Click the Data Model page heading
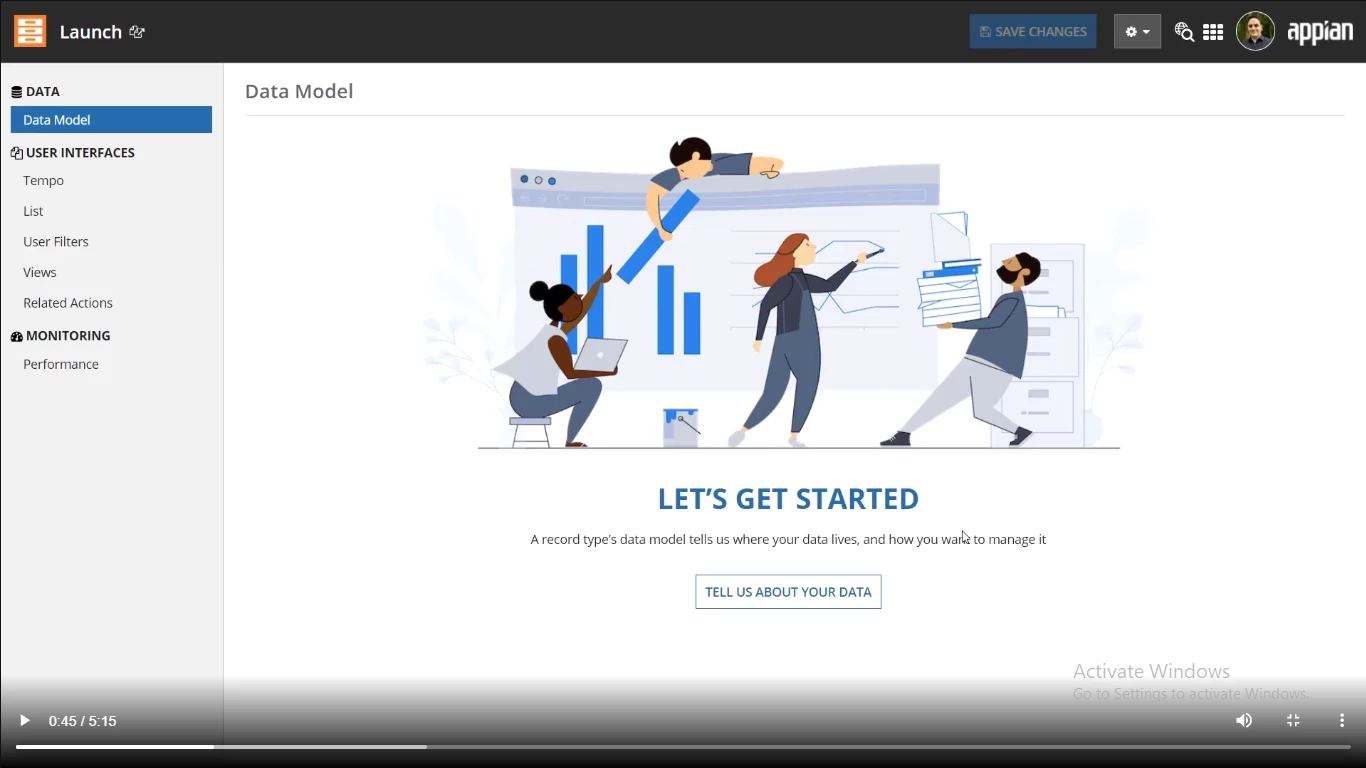1366x768 pixels. pos(299,91)
